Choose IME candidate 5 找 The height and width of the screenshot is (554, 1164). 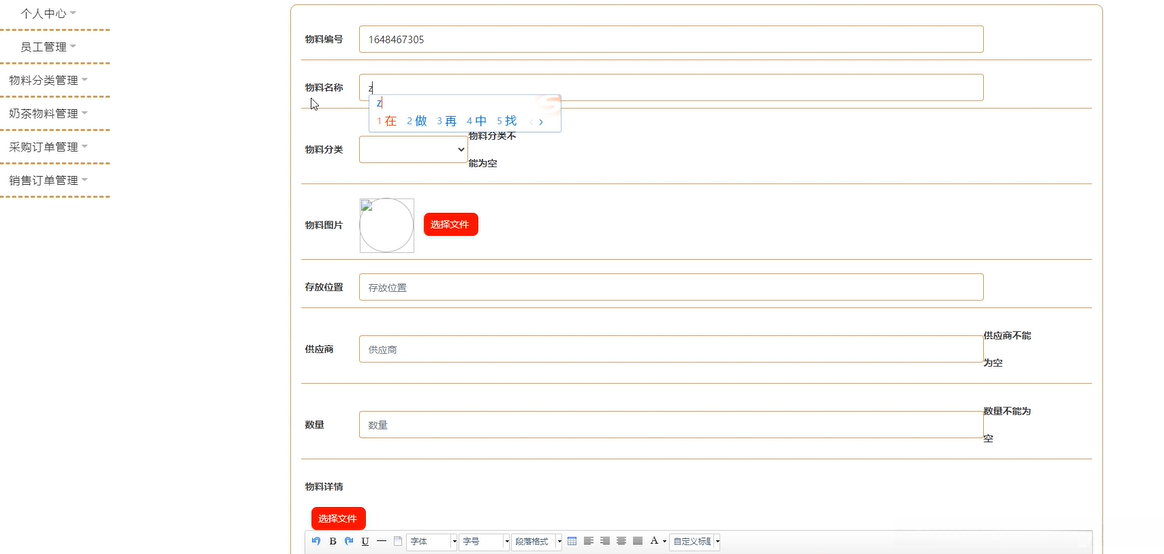(507, 121)
